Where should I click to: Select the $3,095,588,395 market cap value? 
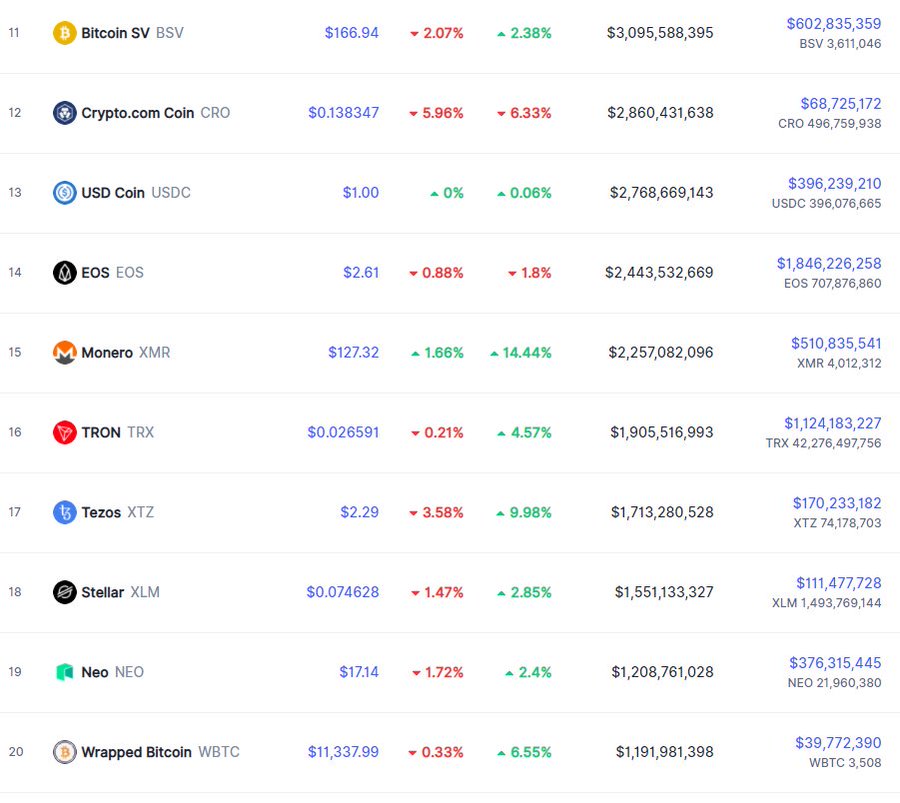pos(660,33)
